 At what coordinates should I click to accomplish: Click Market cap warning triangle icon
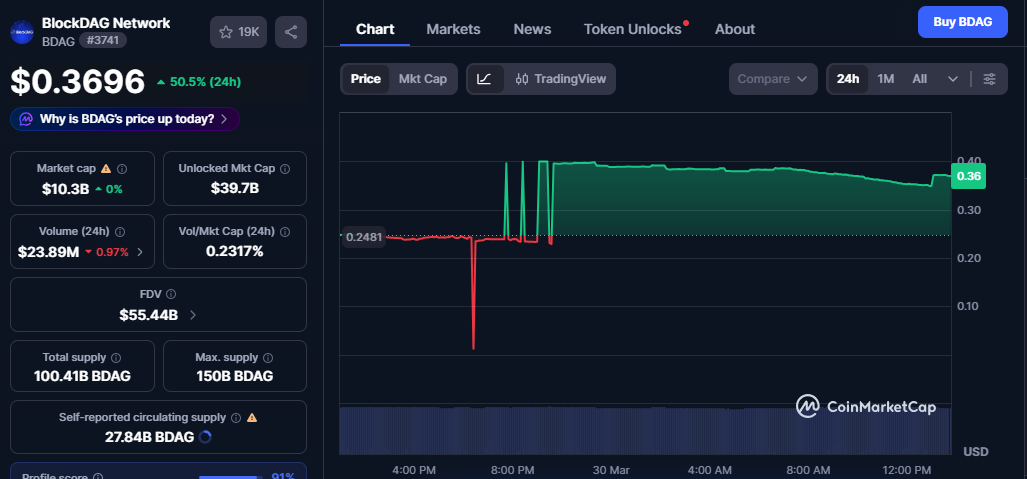[x=106, y=169]
